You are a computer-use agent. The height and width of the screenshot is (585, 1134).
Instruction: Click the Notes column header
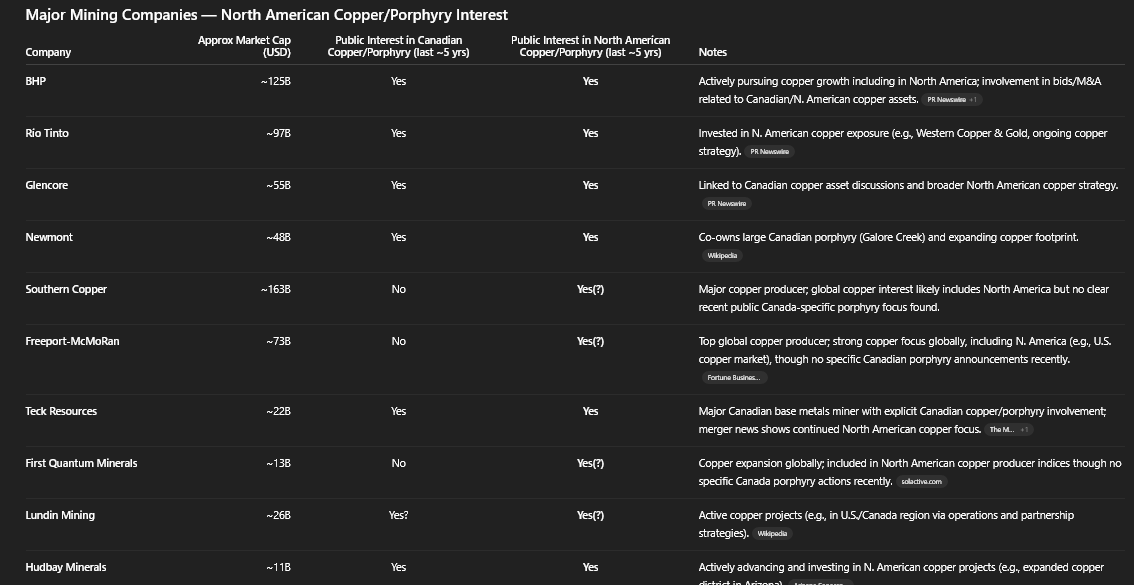[x=712, y=52]
